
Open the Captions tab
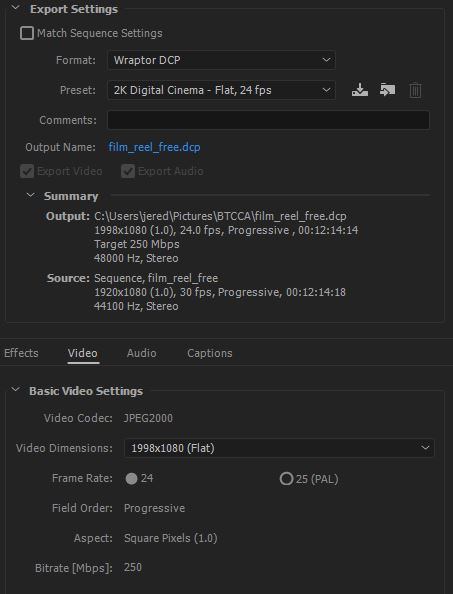tap(210, 353)
